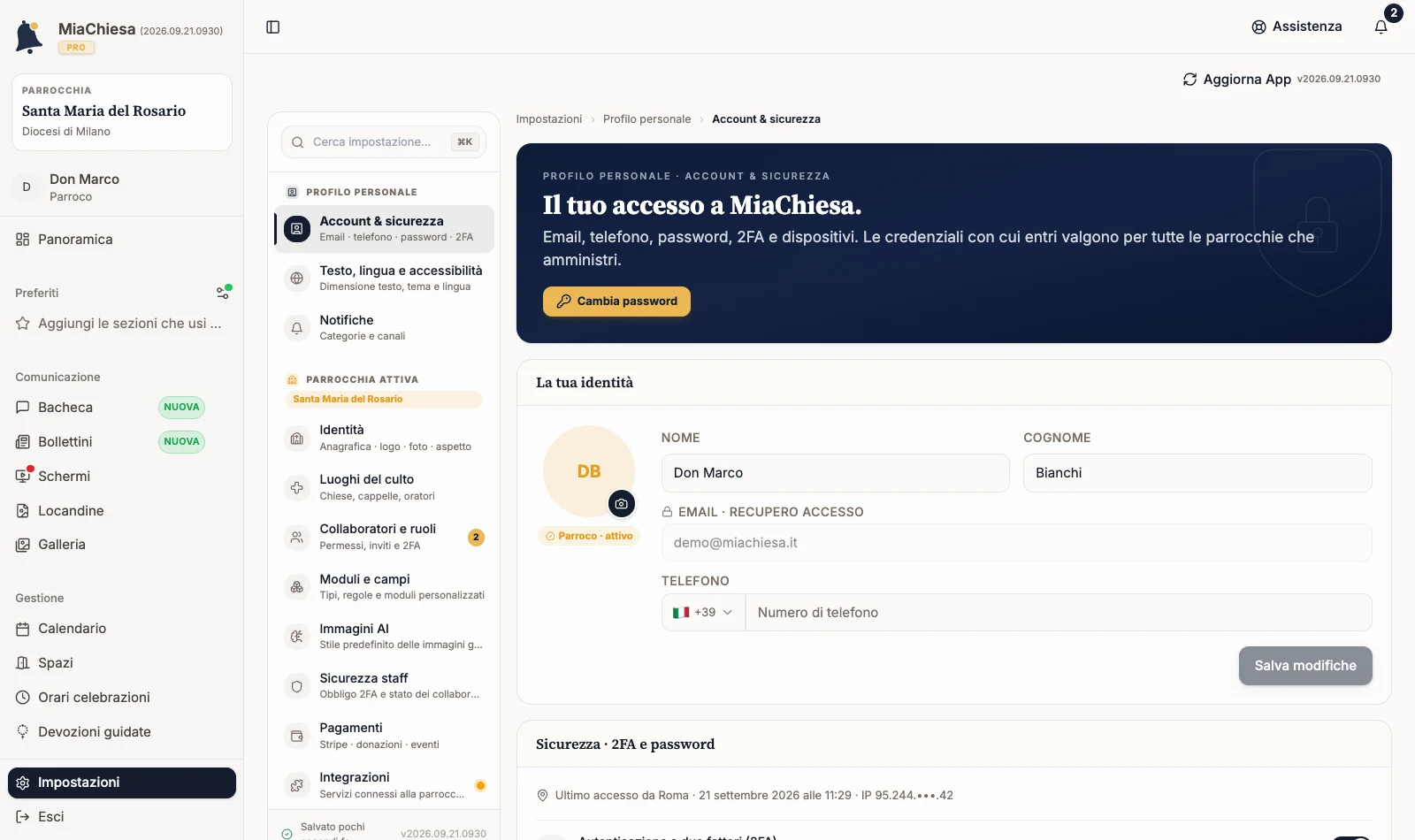1415x840 pixels.
Task: Click the badge 2 on Collaboratori e ruoli
Action: 476,538
